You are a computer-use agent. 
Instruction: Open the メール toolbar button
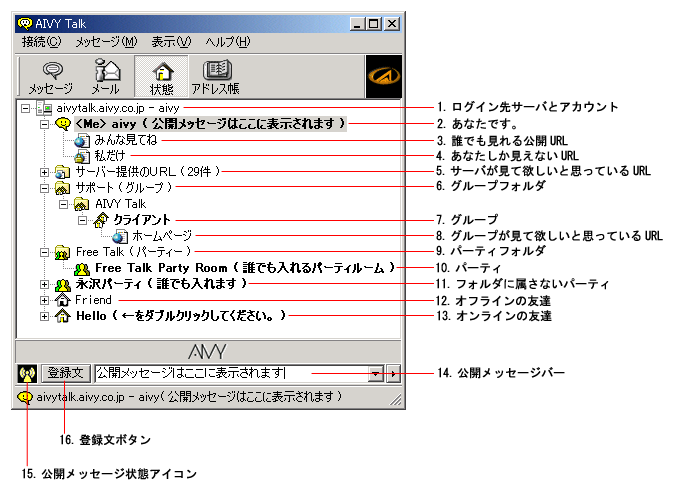[106, 77]
